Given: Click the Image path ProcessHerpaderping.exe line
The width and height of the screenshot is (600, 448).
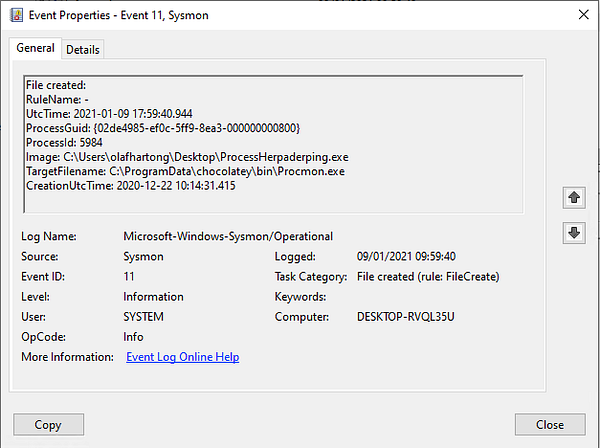Looking at the screenshot, I should click(187, 157).
